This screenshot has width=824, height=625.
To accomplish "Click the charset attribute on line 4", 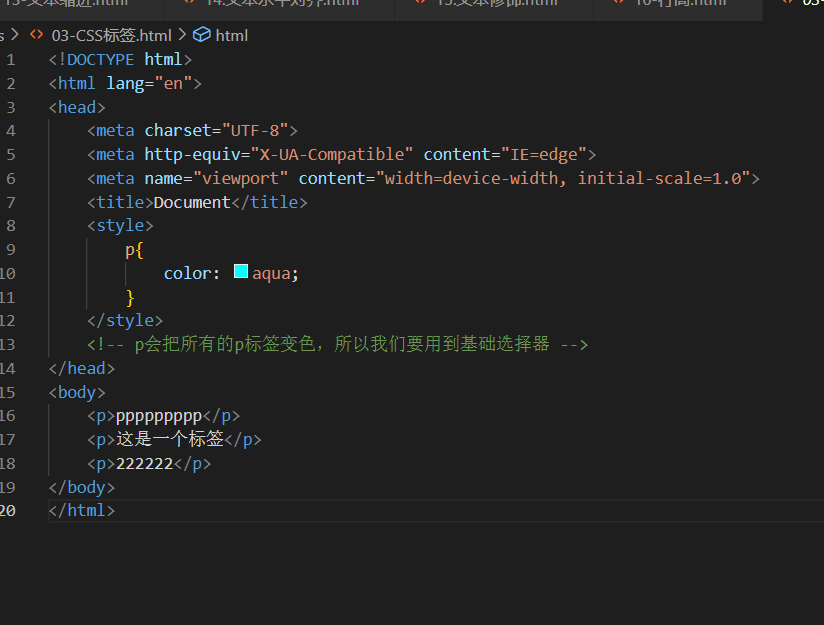I will click(x=178, y=130).
